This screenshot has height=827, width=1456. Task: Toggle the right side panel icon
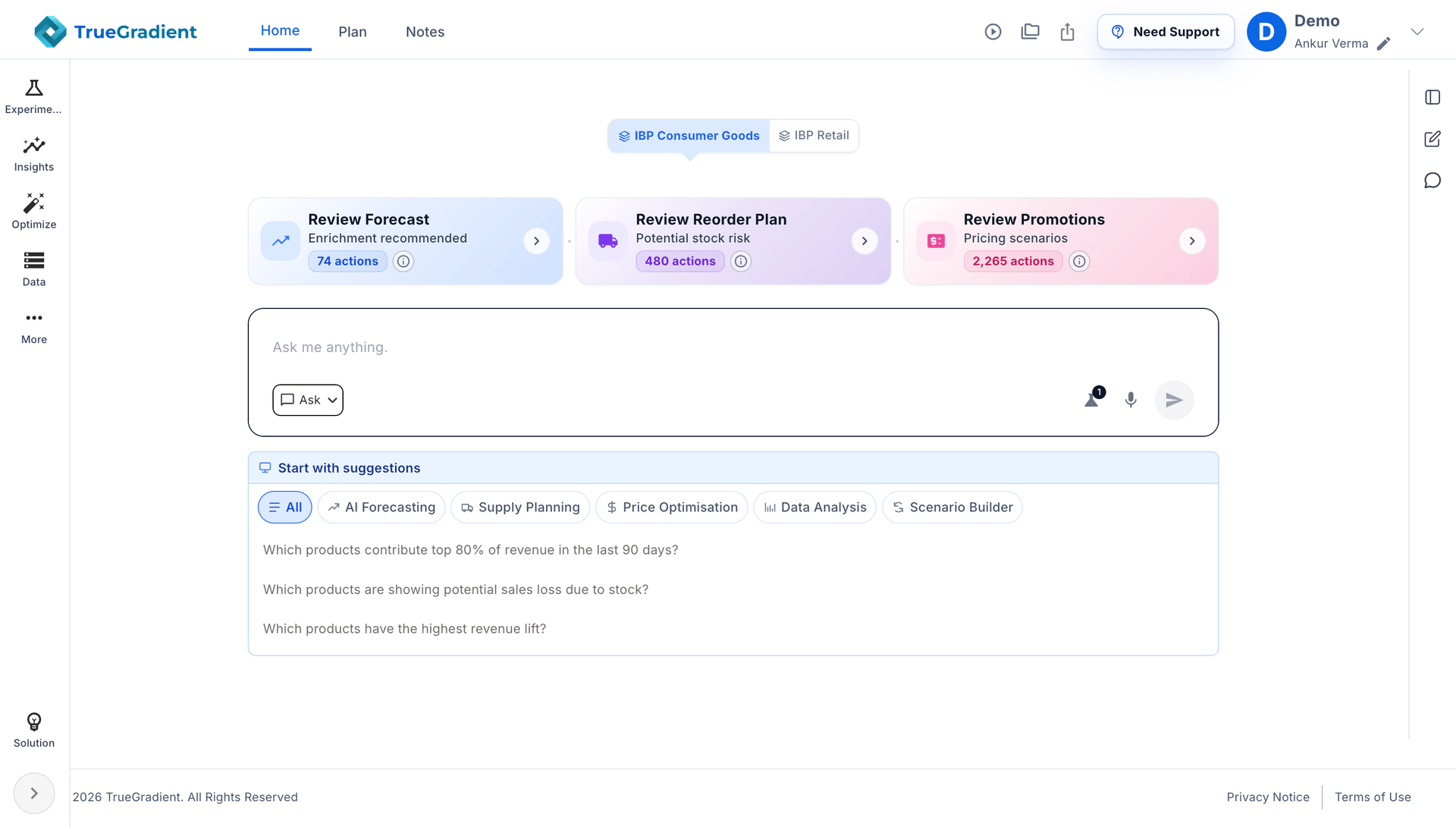point(1432,97)
